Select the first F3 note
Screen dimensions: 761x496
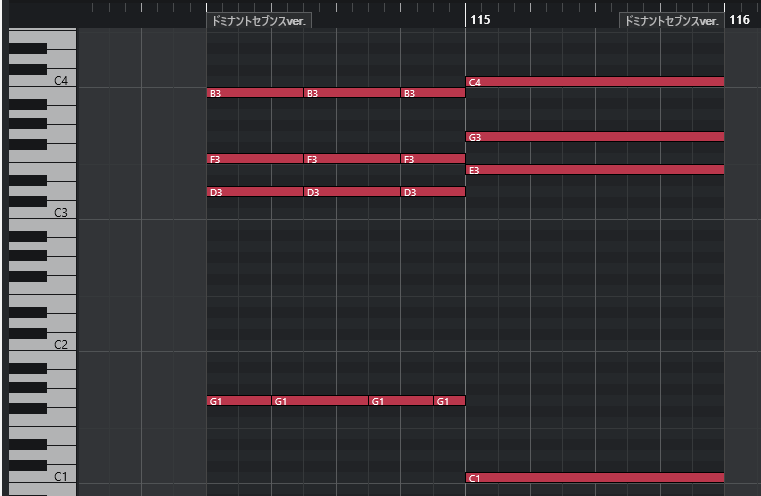[x=255, y=159]
